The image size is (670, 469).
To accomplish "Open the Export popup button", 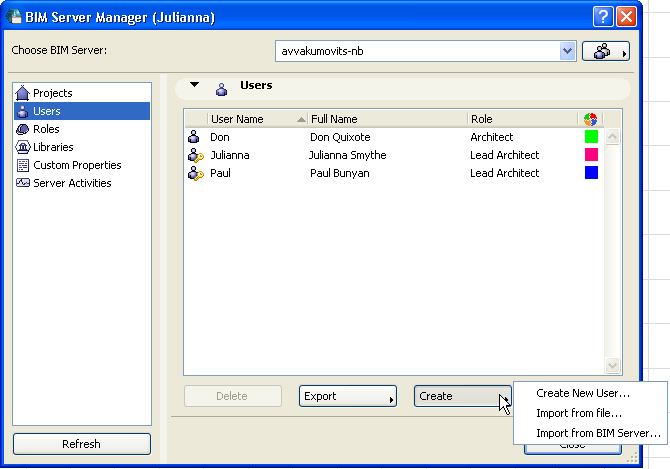I will coord(348,396).
